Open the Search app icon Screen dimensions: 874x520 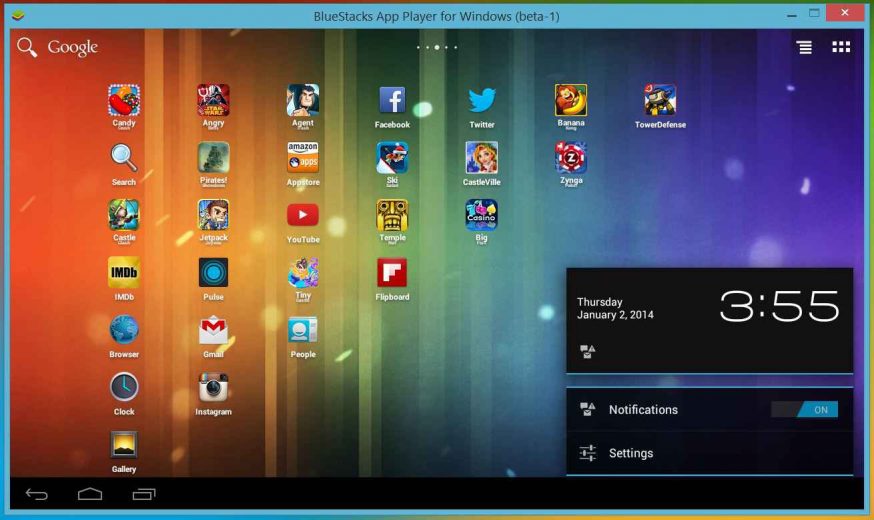click(124, 158)
